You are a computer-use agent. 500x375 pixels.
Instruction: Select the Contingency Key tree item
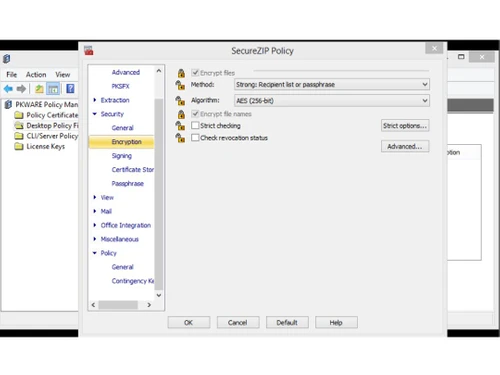[133, 281]
